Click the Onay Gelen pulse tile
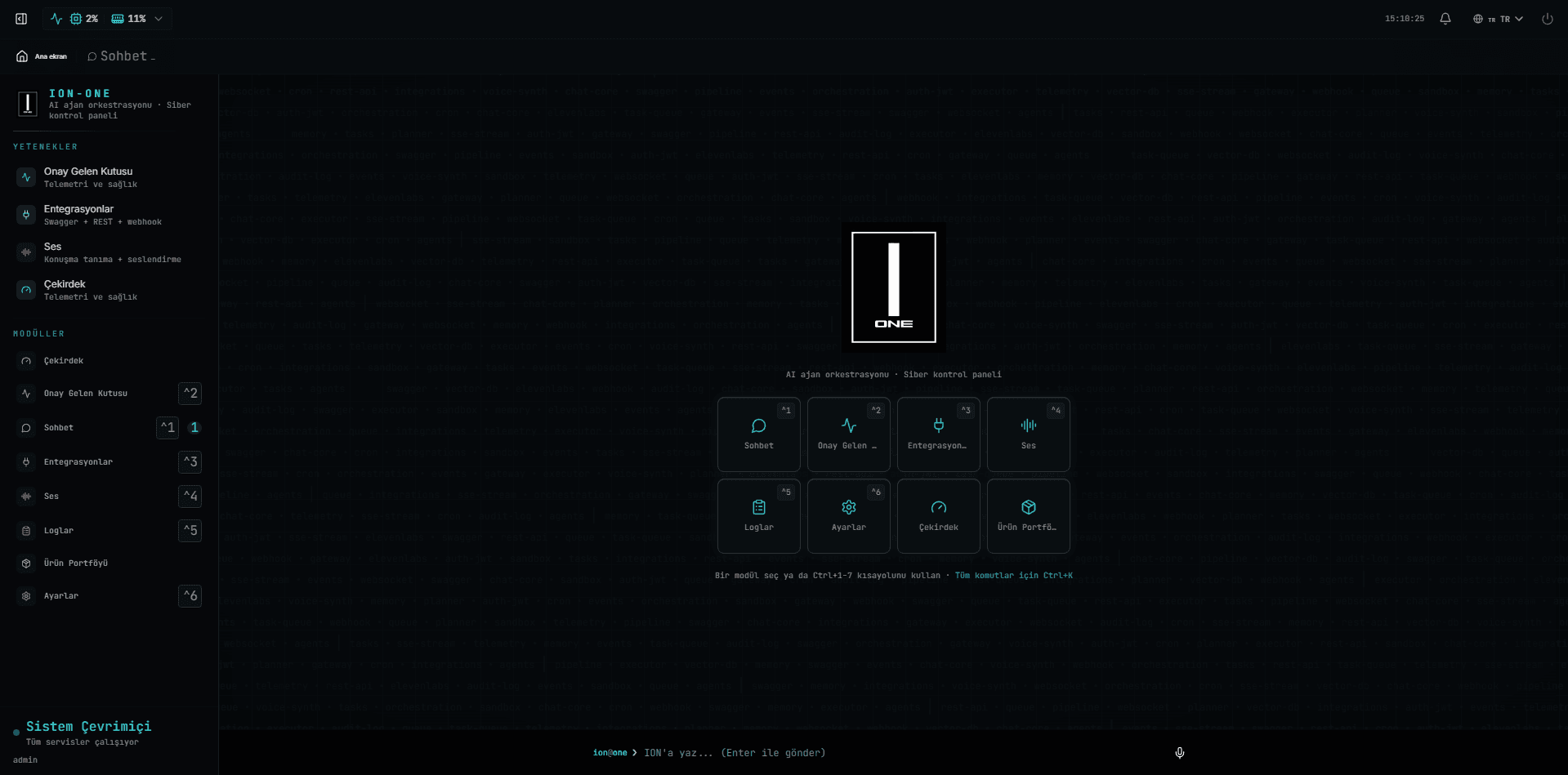1568x775 pixels. (849, 434)
